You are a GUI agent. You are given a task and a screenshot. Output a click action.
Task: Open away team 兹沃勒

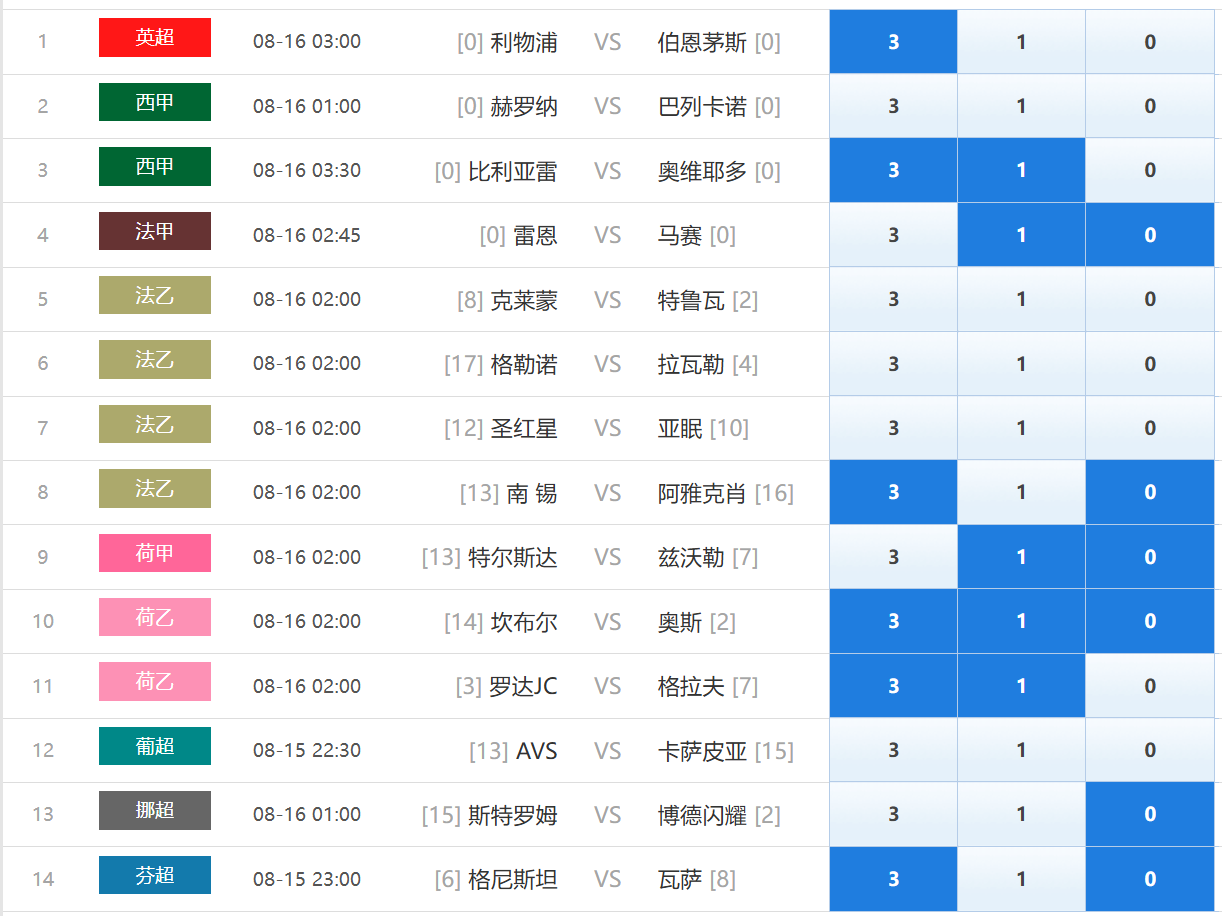click(691, 557)
